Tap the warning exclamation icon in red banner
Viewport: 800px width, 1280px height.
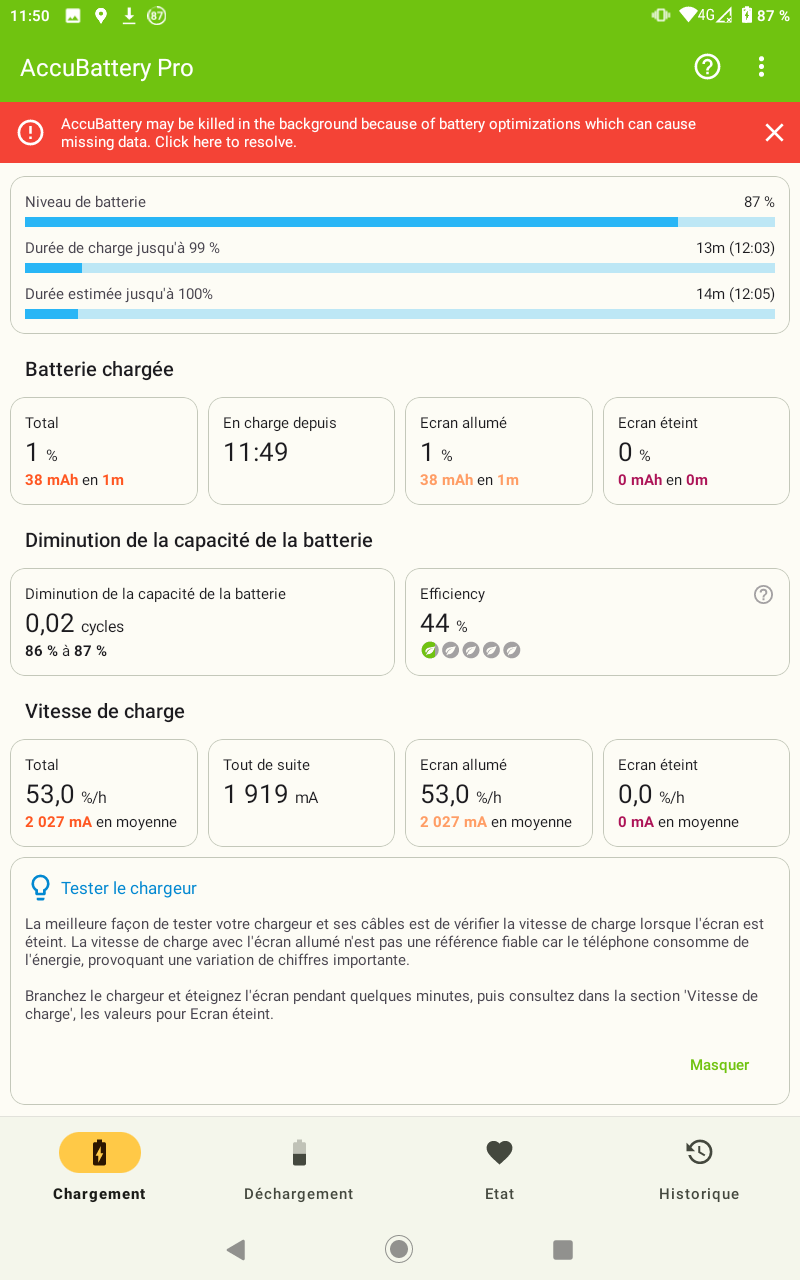(x=31, y=132)
